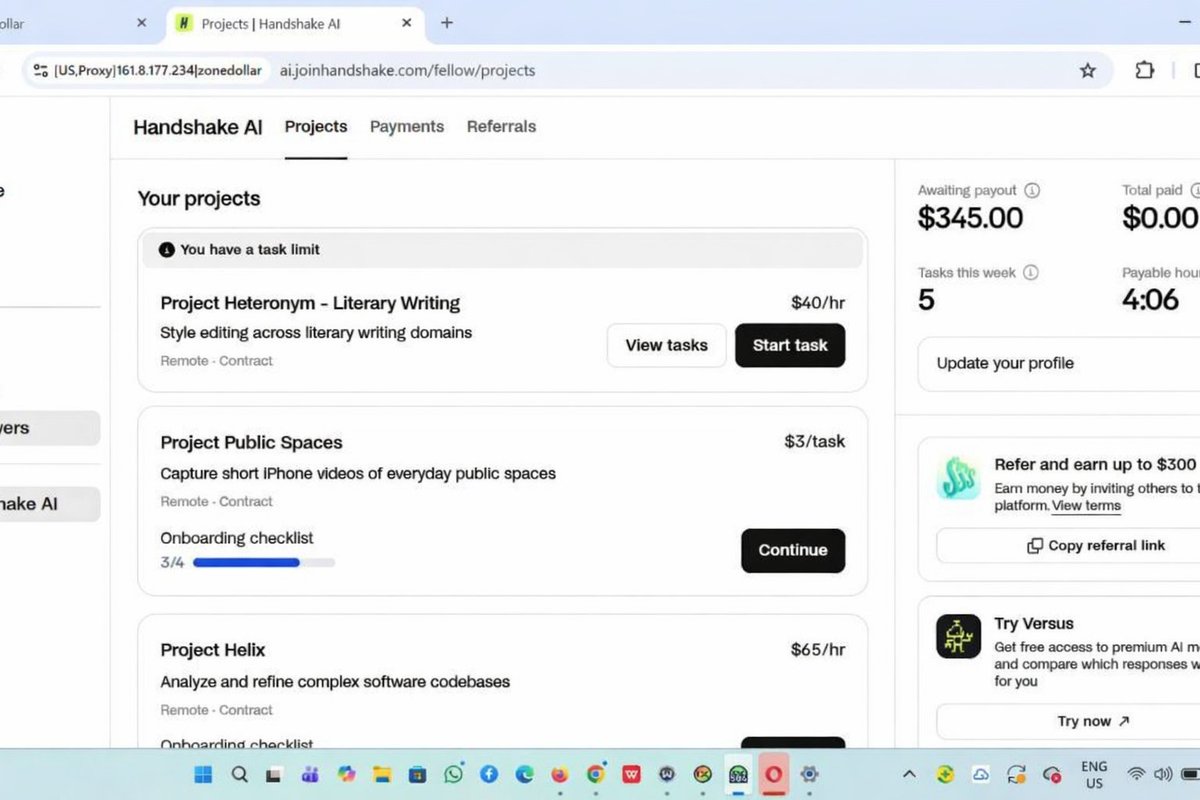Switch to the Projects tab

point(316,126)
